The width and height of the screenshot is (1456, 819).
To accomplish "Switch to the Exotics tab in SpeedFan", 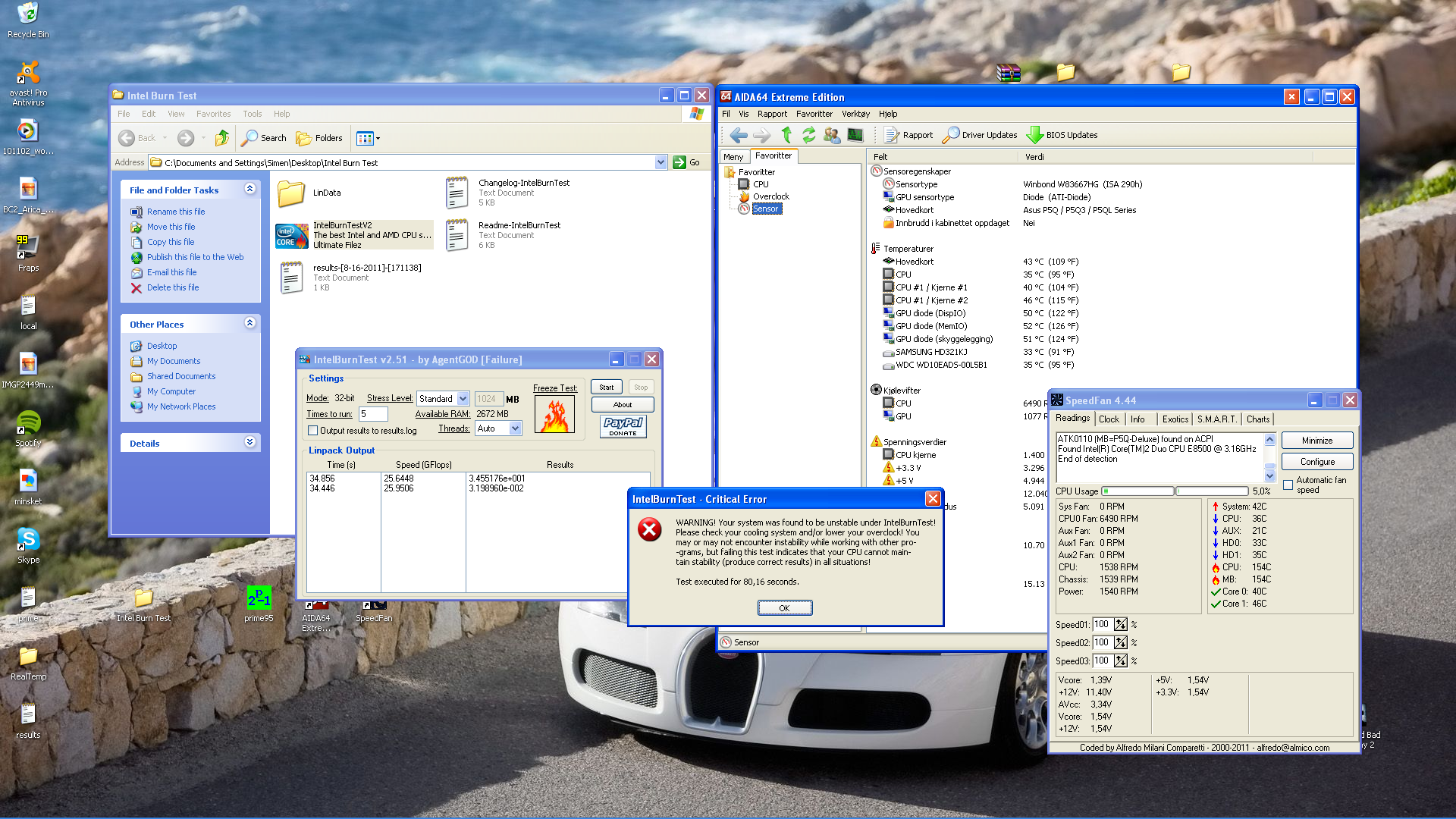I will [1175, 419].
